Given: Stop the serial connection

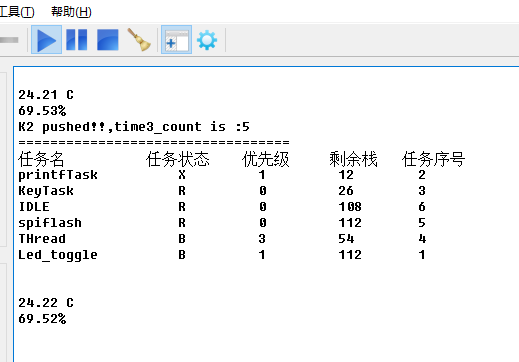Looking at the screenshot, I should [108, 40].
